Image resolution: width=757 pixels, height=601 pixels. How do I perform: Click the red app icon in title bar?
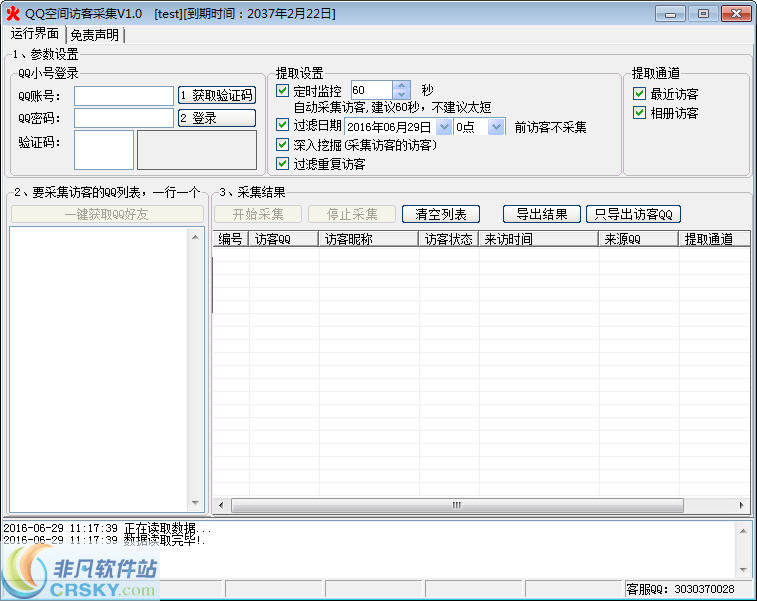[13, 14]
